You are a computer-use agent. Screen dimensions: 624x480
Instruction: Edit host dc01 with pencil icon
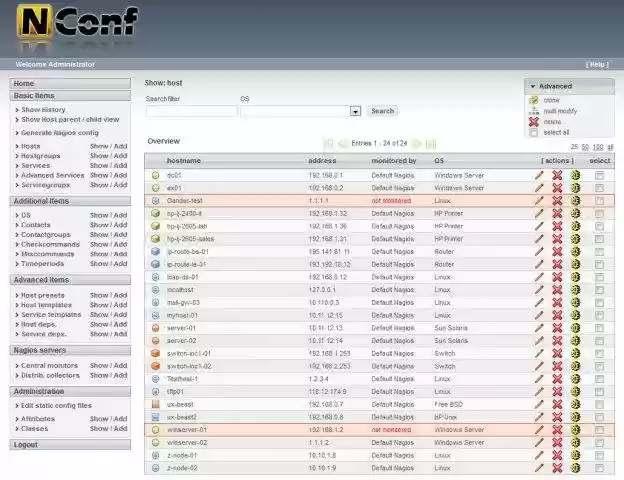tap(539, 175)
